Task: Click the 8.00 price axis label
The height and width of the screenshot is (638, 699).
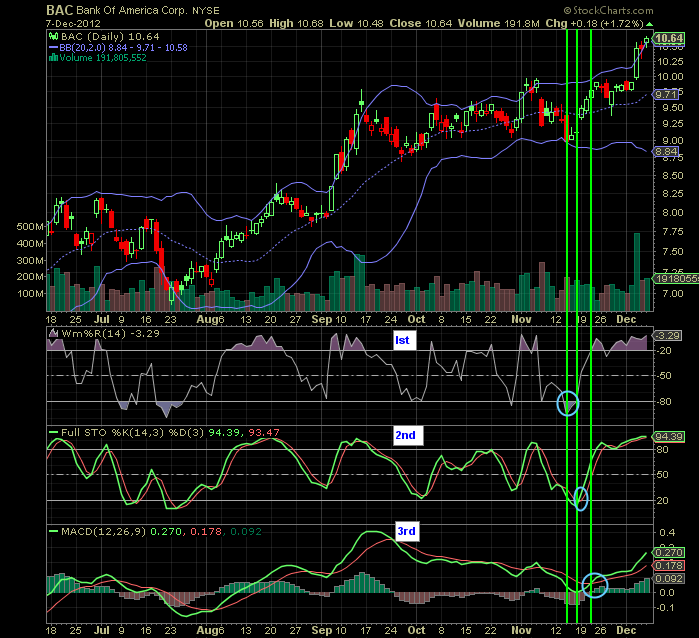Action: pyautogui.click(x=673, y=213)
